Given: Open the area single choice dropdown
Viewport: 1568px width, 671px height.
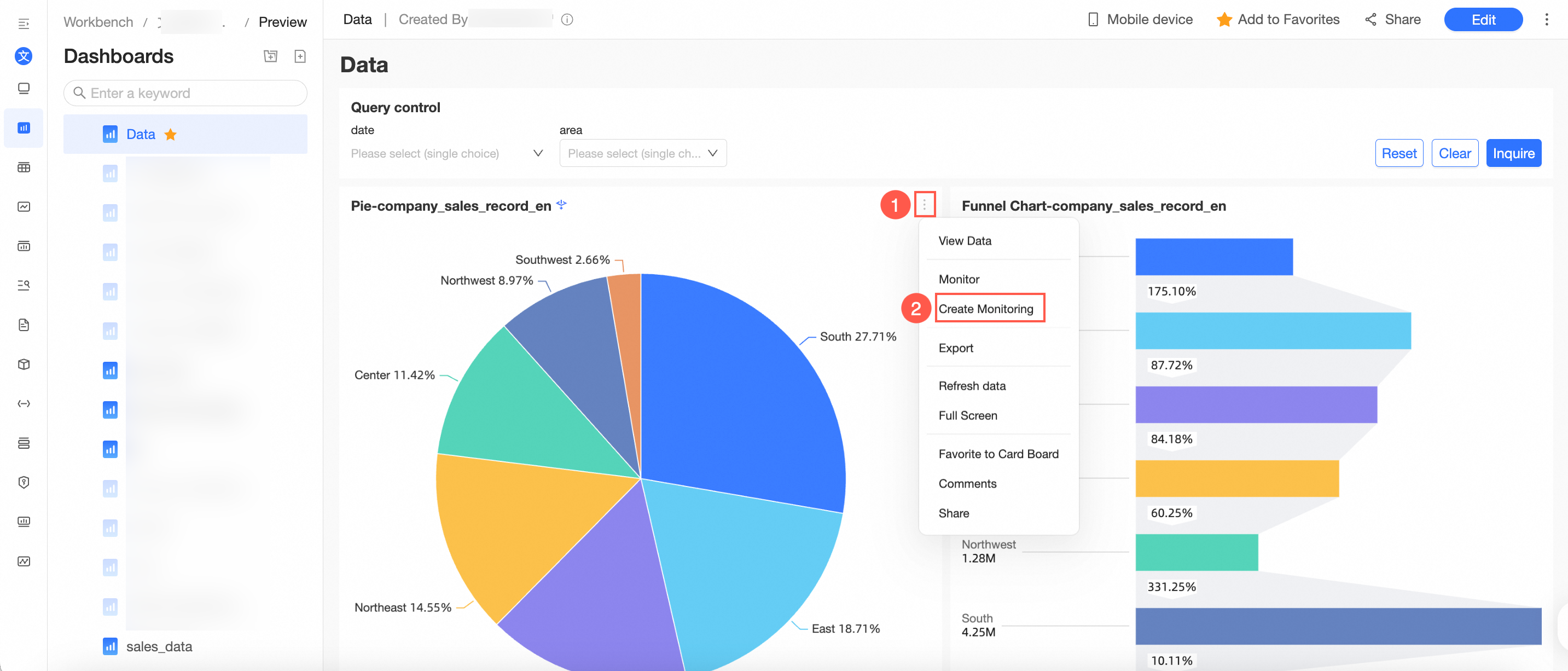Looking at the screenshot, I should coord(642,153).
